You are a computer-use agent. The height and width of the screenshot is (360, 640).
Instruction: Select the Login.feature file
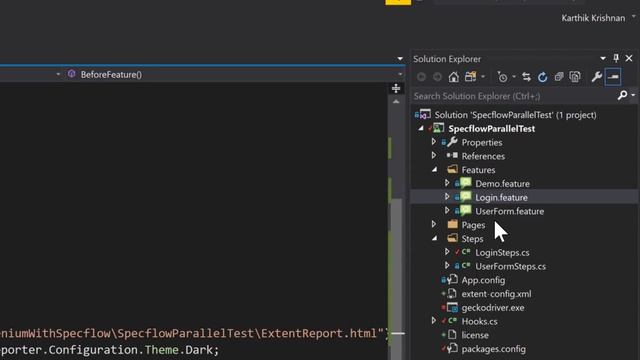click(501, 198)
